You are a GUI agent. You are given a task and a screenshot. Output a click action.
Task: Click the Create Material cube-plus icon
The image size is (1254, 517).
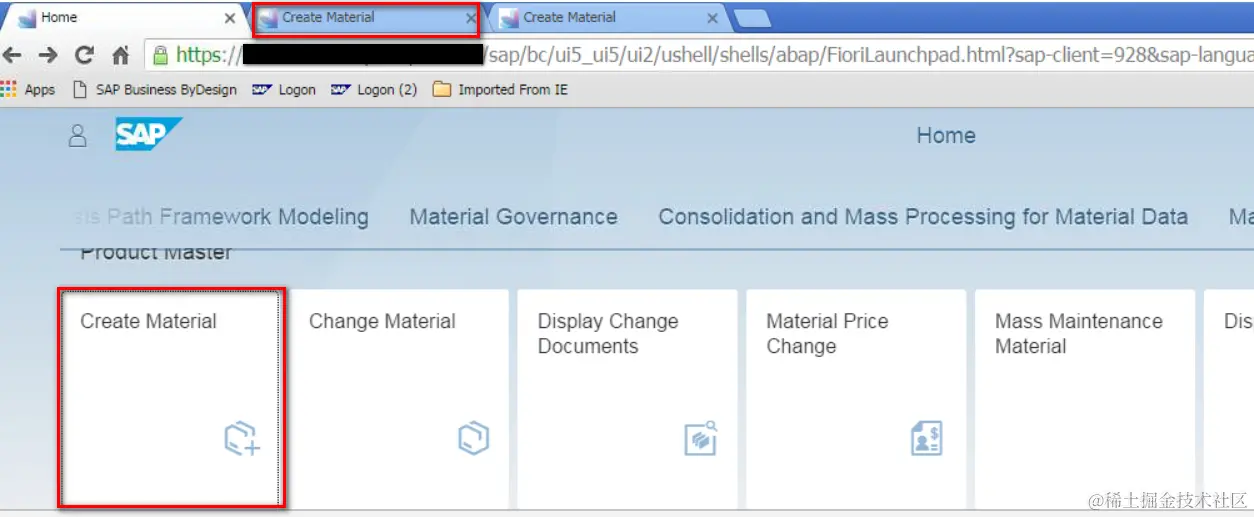pyautogui.click(x=242, y=439)
